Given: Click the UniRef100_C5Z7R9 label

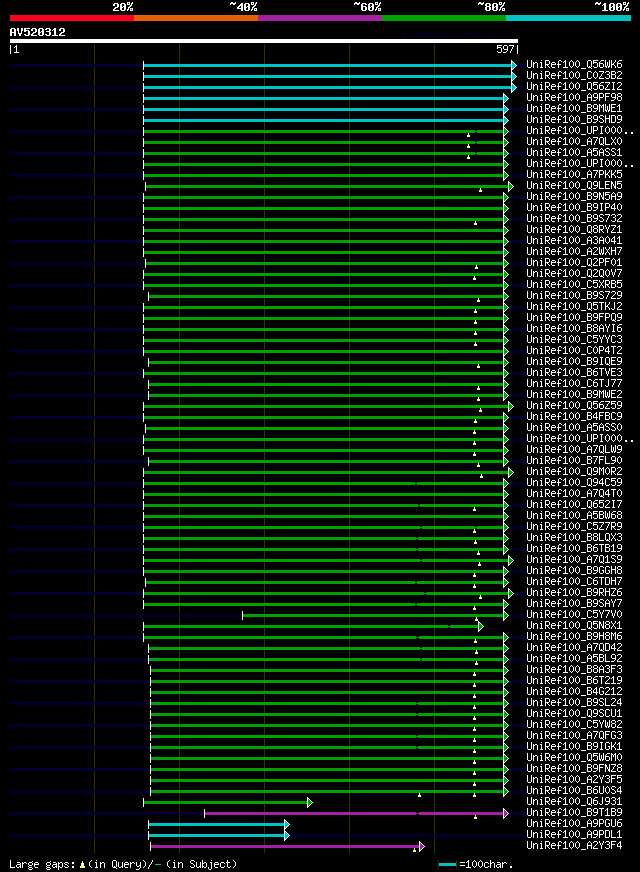Looking at the screenshot, I should click(574, 527).
